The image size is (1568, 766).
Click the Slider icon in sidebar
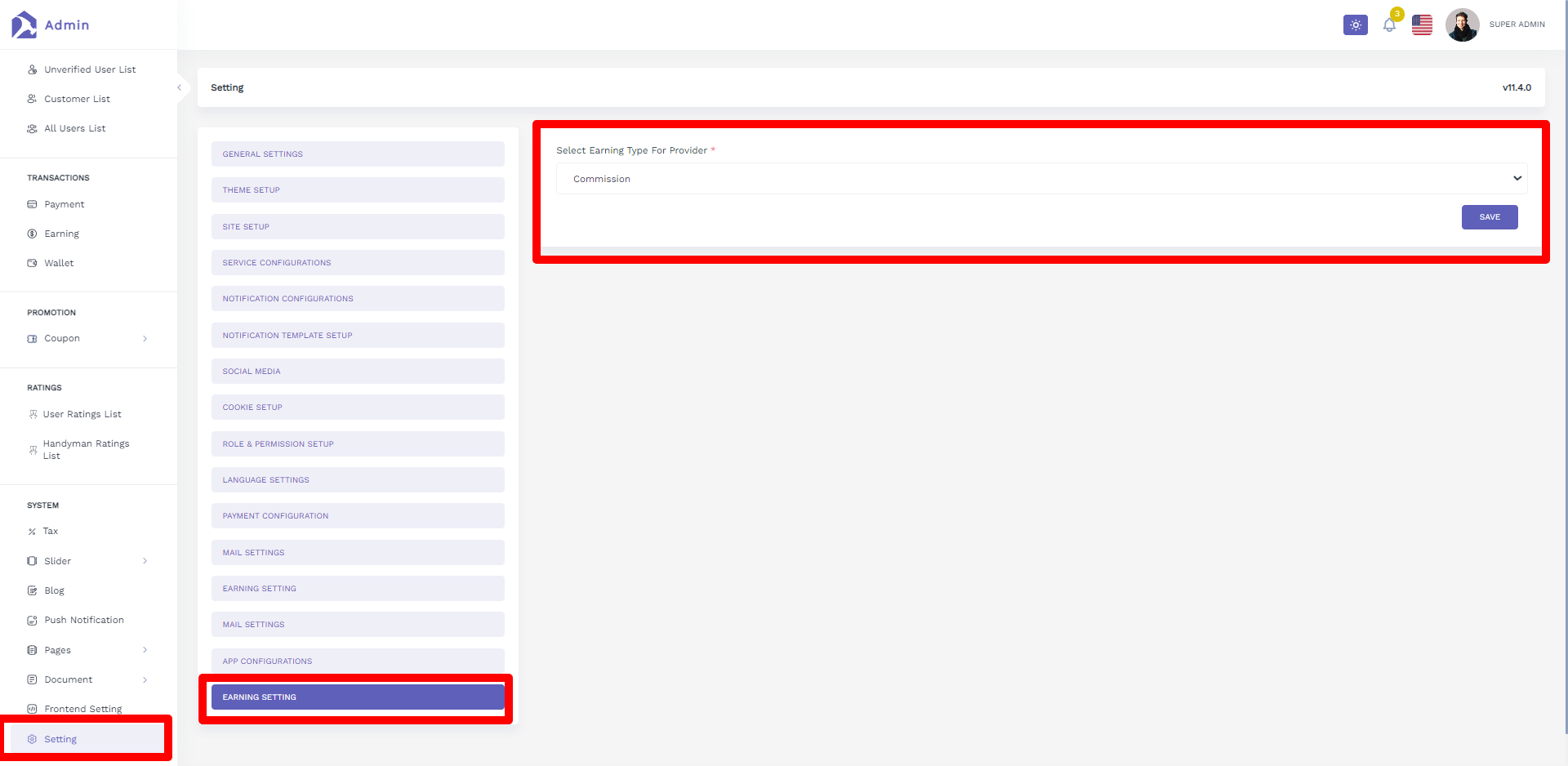[33, 561]
